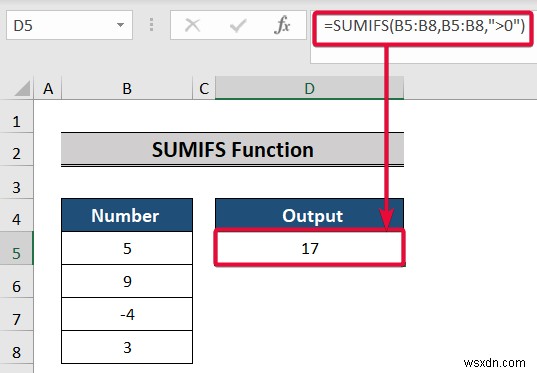Viewport: 537px width, 373px height.
Task: Click the 'Output' header cell
Action: pos(310,215)
